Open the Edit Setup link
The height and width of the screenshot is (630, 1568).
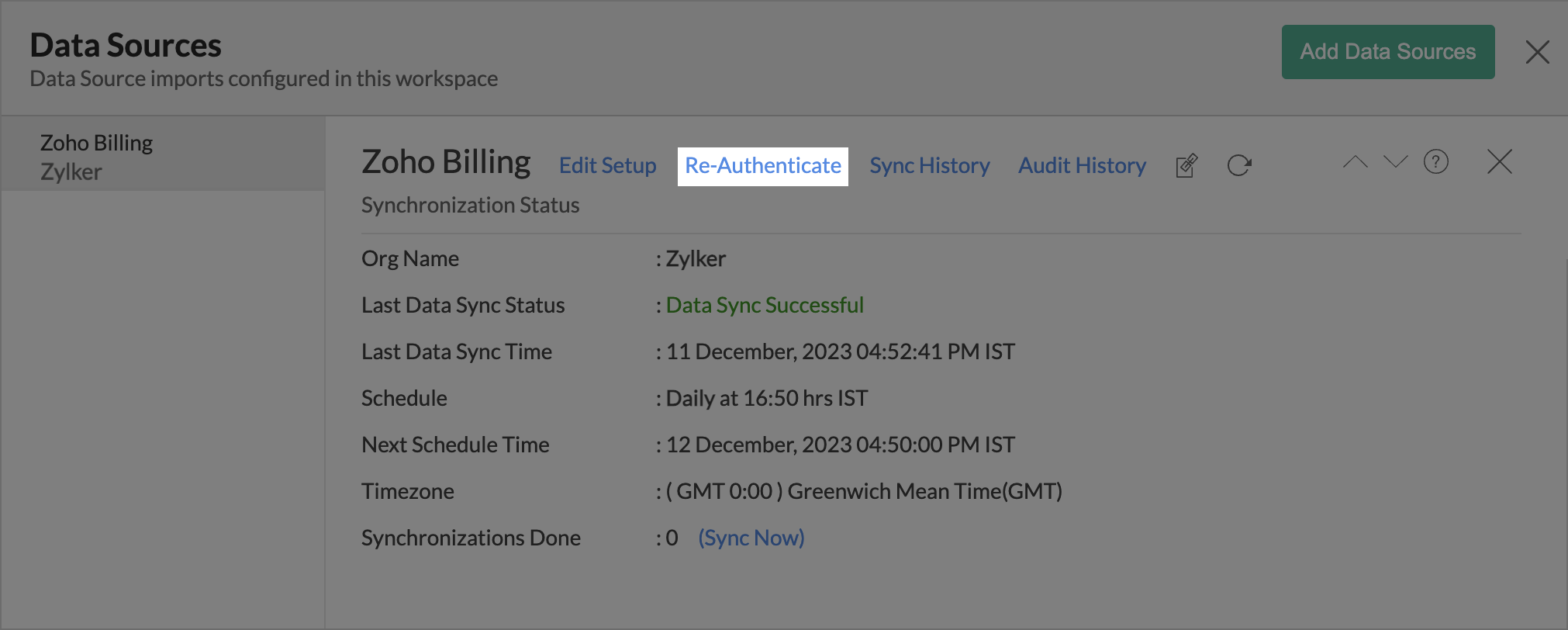click(x=607, y=166)
